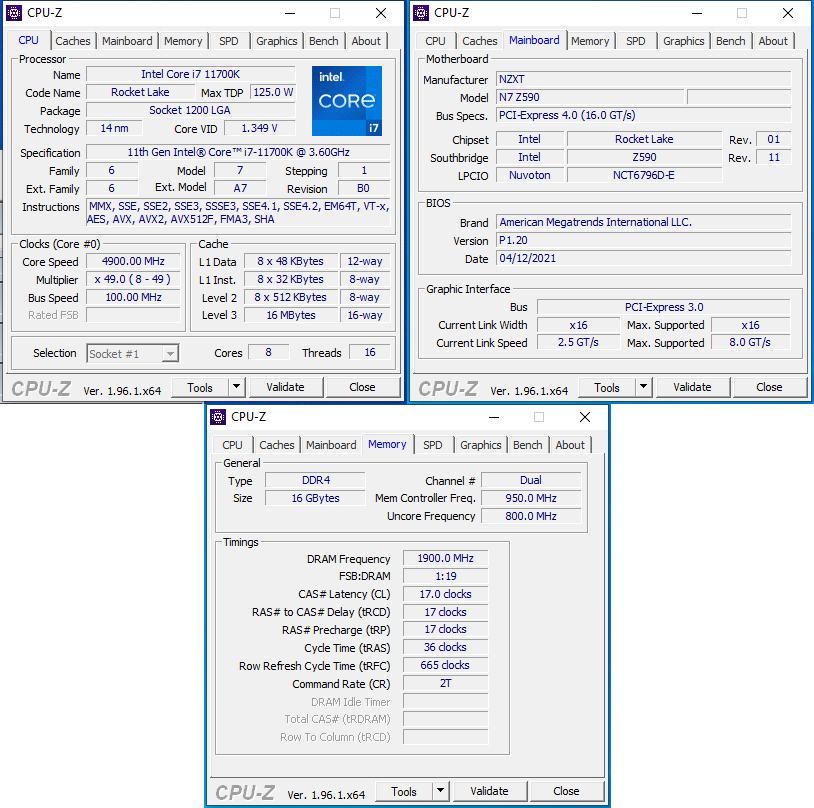
Task: Click the Intel Core i7 logo badge
Action: pyautogui.click(x=347, y=101)
